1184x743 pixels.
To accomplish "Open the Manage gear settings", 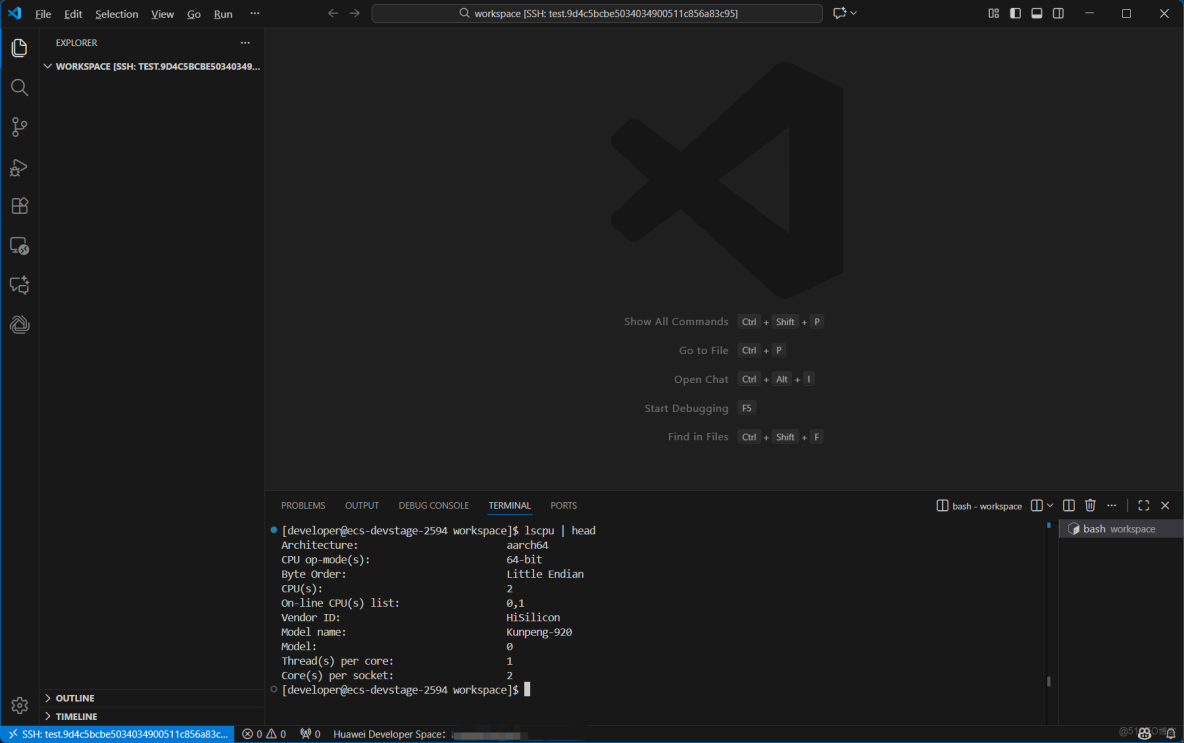I will point(20,705).
